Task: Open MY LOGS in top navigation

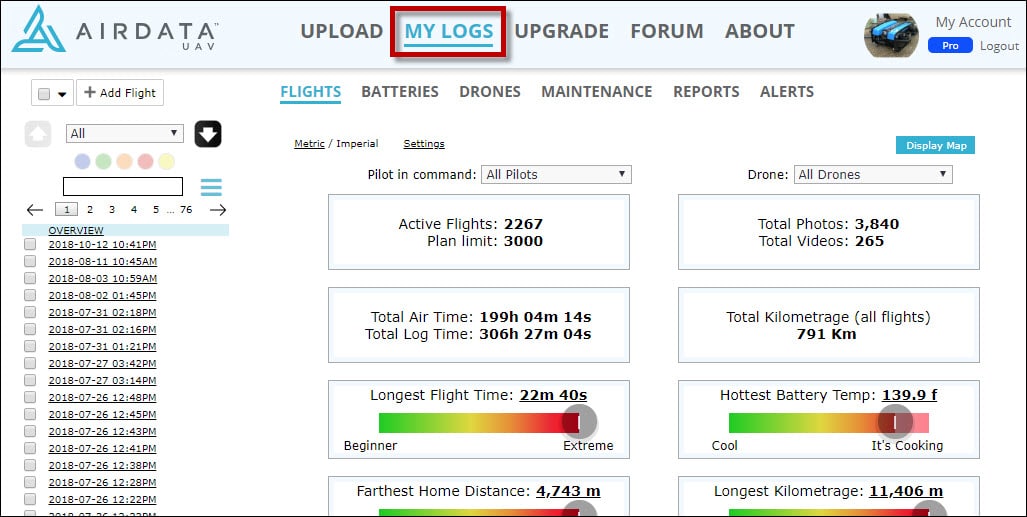Action: (449, 31)
